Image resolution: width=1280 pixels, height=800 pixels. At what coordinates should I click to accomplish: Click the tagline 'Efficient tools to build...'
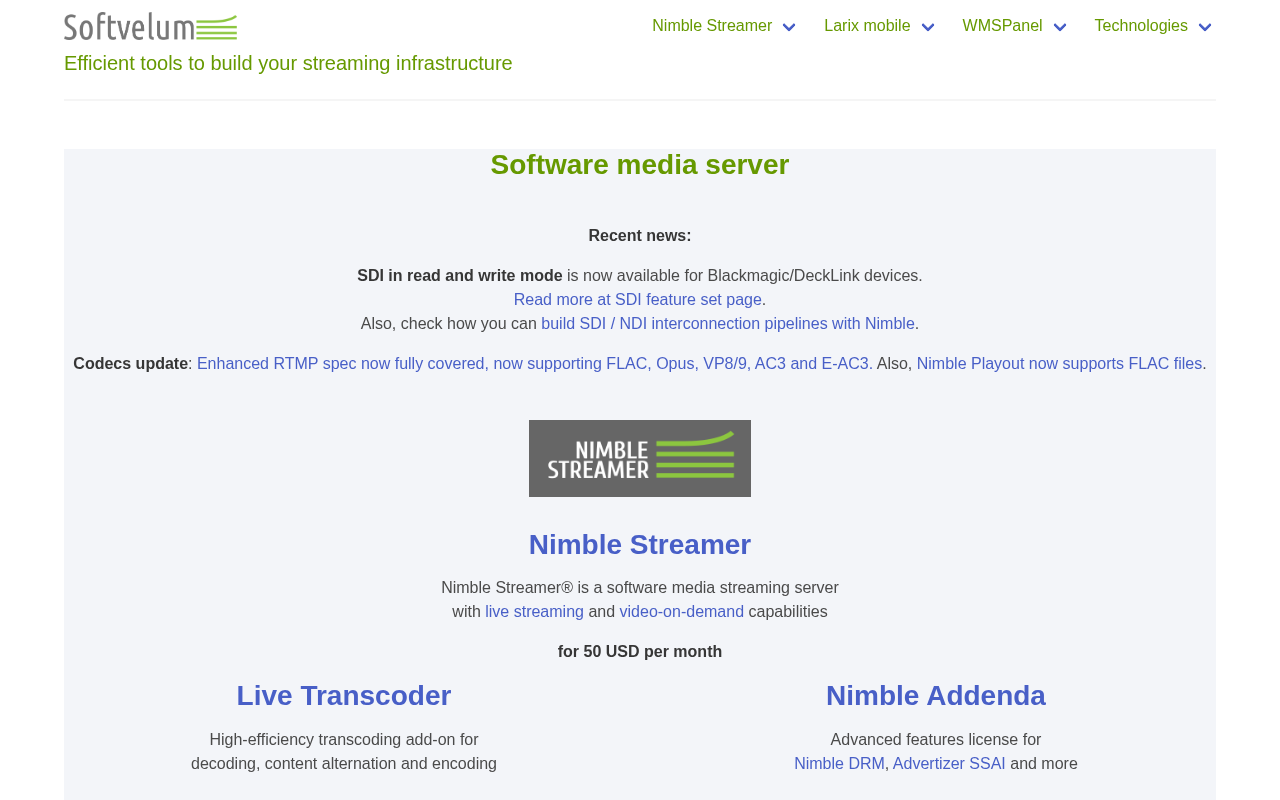[x=288, y=63]
